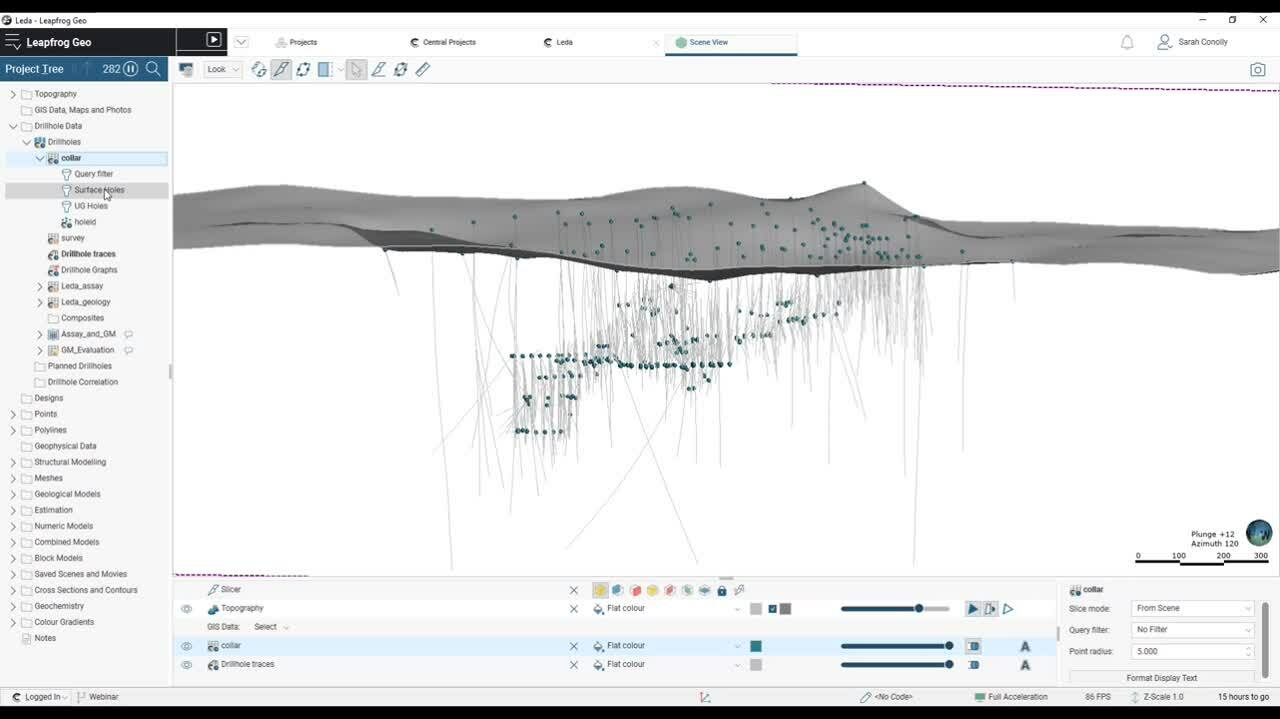Open the Leapfrog Geo hamburger menu
The image size is (1280, 719).
point(13,42)
